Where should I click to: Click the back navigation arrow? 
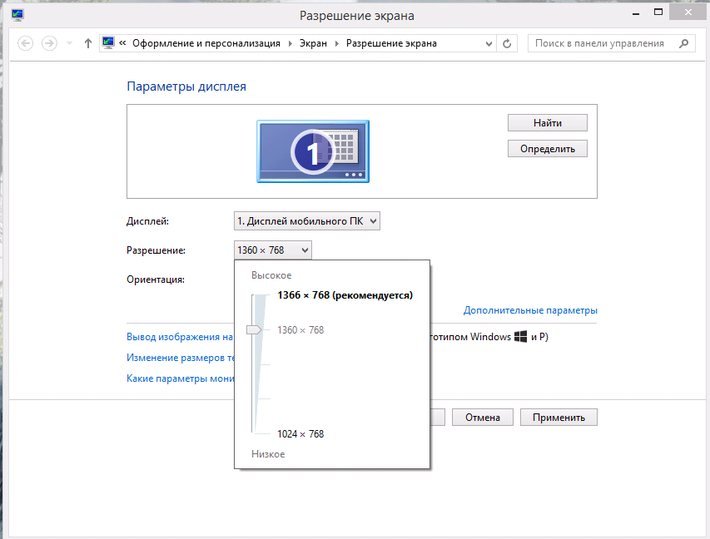[x=25, y=43]
